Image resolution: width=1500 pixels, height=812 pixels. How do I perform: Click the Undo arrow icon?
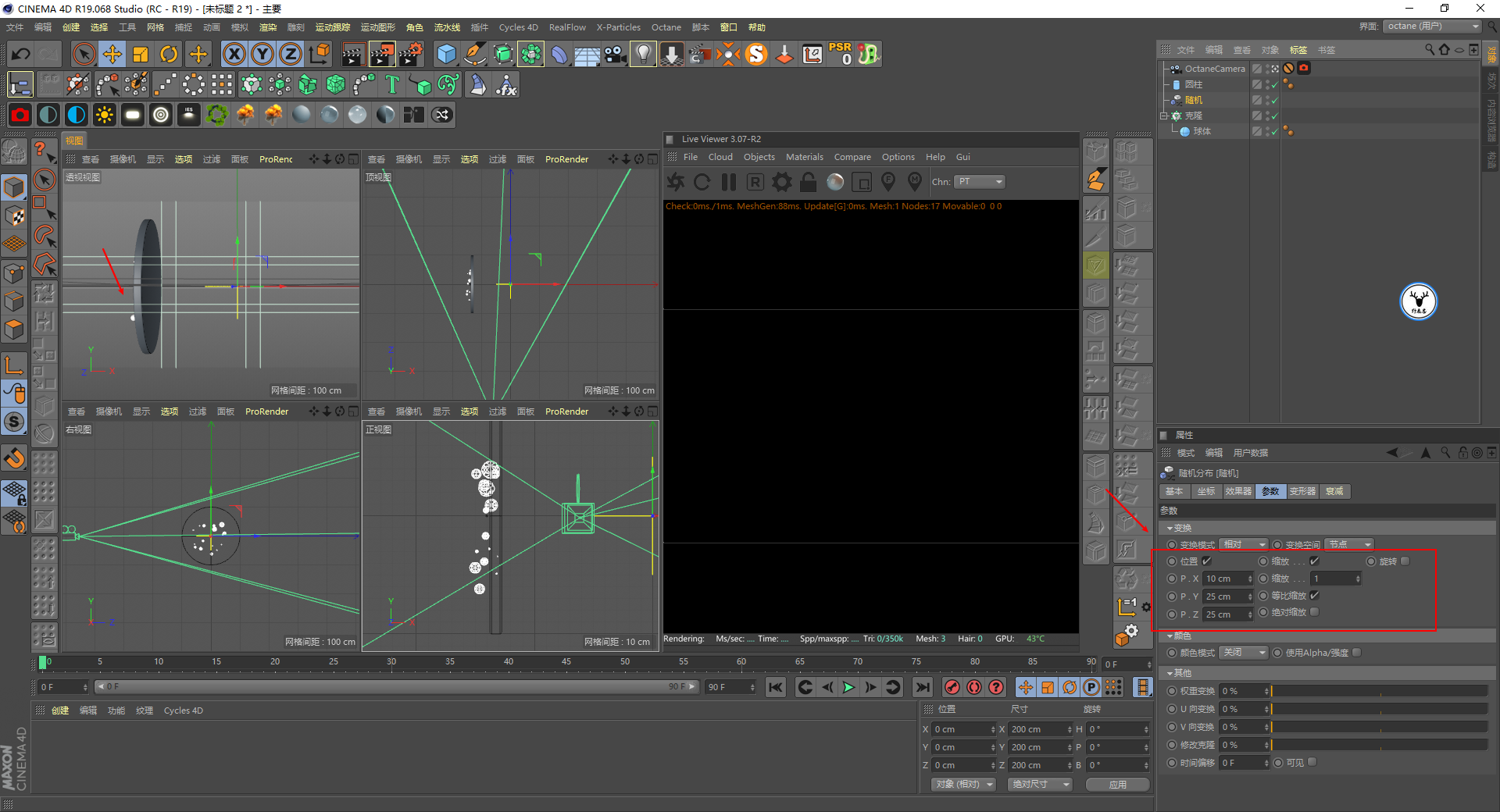[21, 54]
